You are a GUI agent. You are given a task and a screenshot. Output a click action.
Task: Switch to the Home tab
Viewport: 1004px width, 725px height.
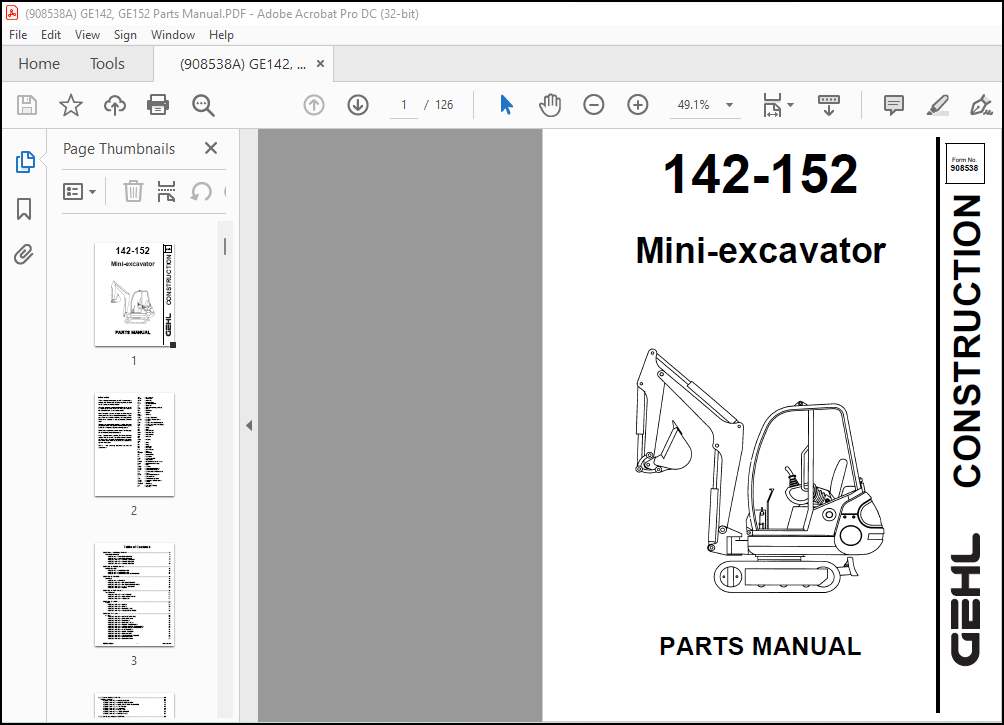click(39, 63)
